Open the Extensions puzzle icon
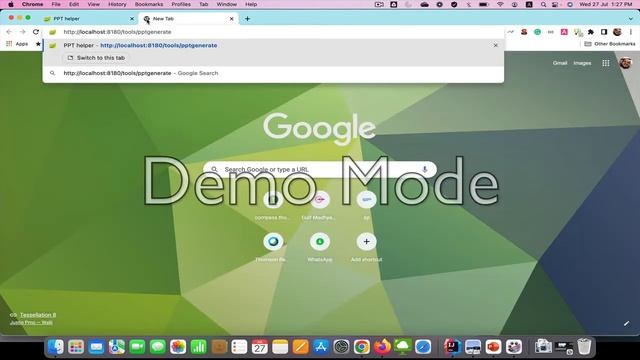Viewport: 640px width, 360px height. click(x=591, y=32)
